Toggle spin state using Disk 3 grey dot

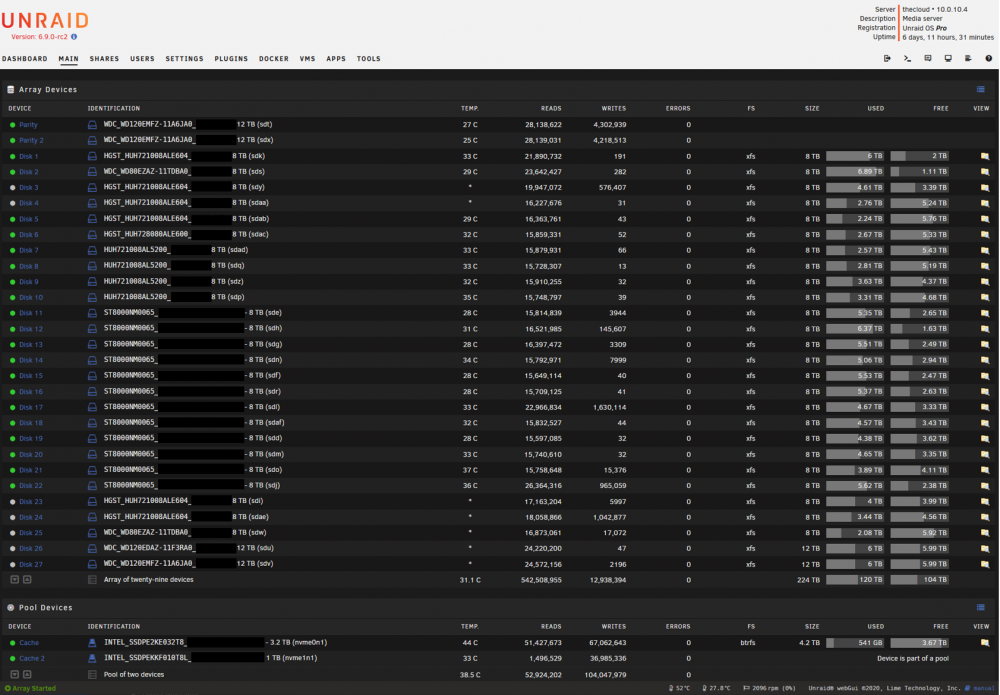13,187
